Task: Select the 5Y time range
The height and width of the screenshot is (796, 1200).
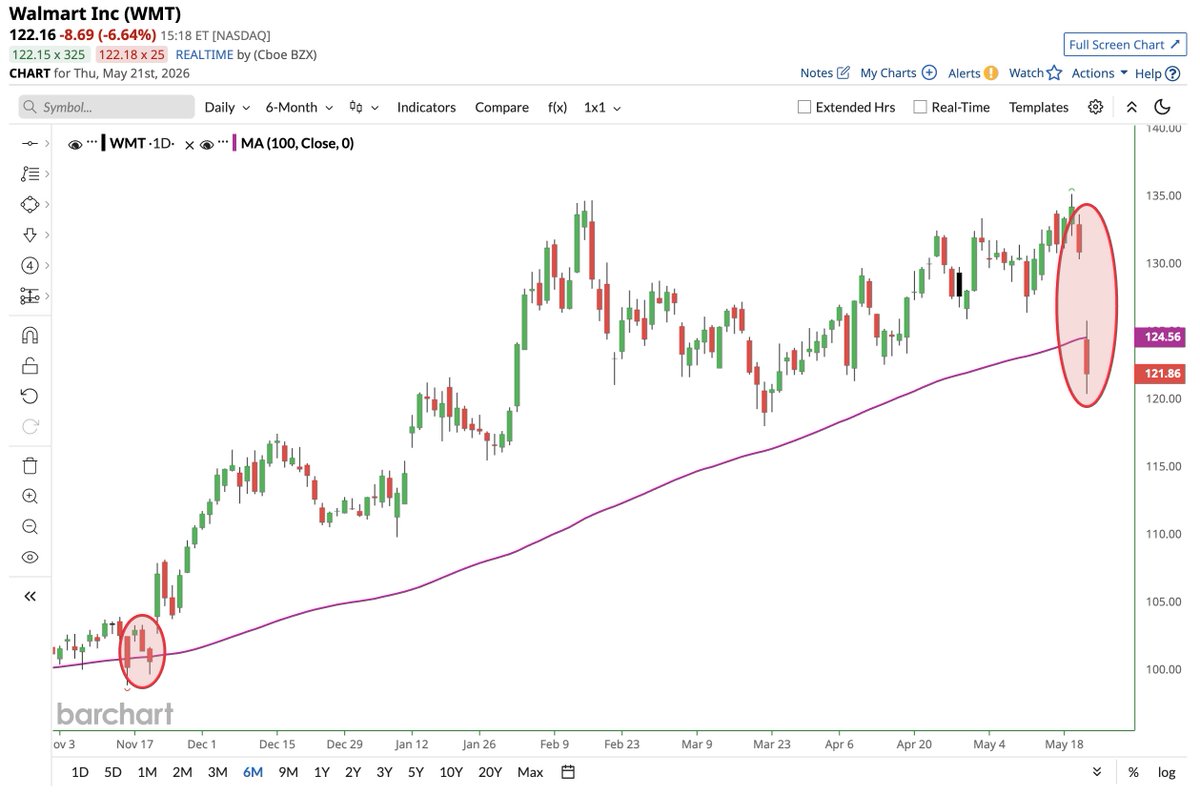Action: (x=416, y=772)
